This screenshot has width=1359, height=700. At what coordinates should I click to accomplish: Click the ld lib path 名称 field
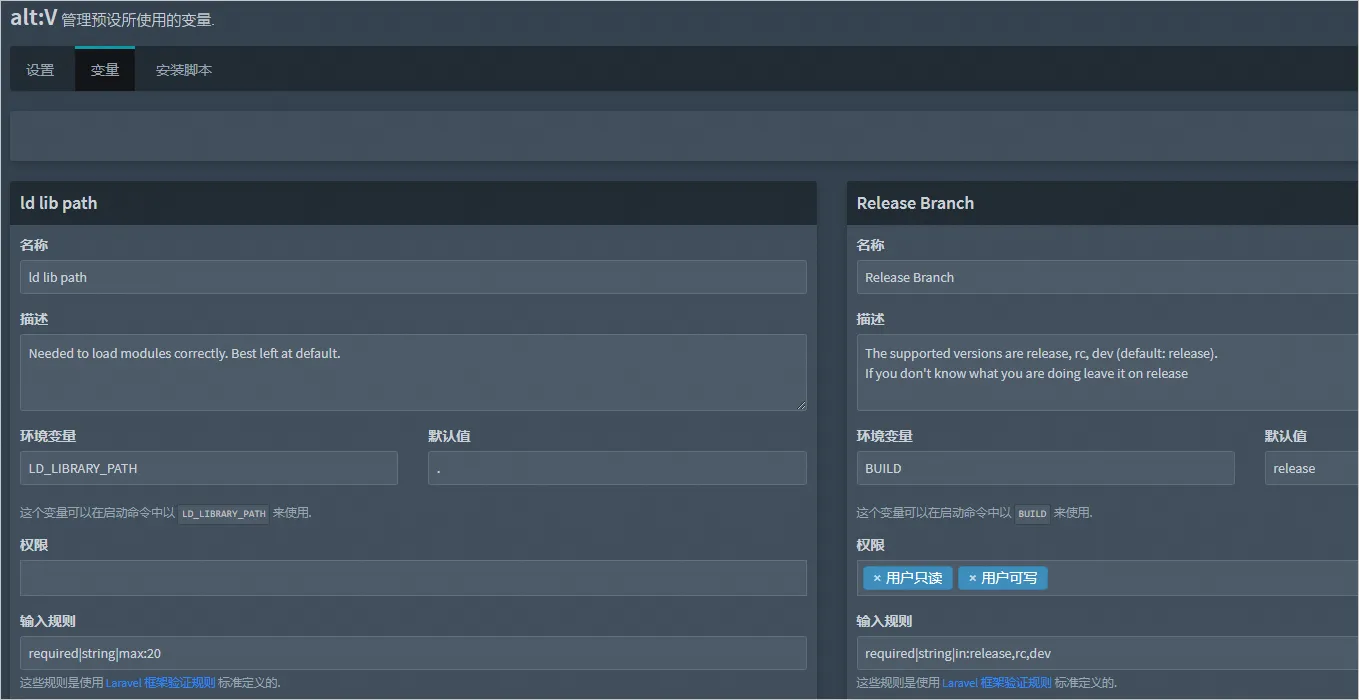coord(413,277)
